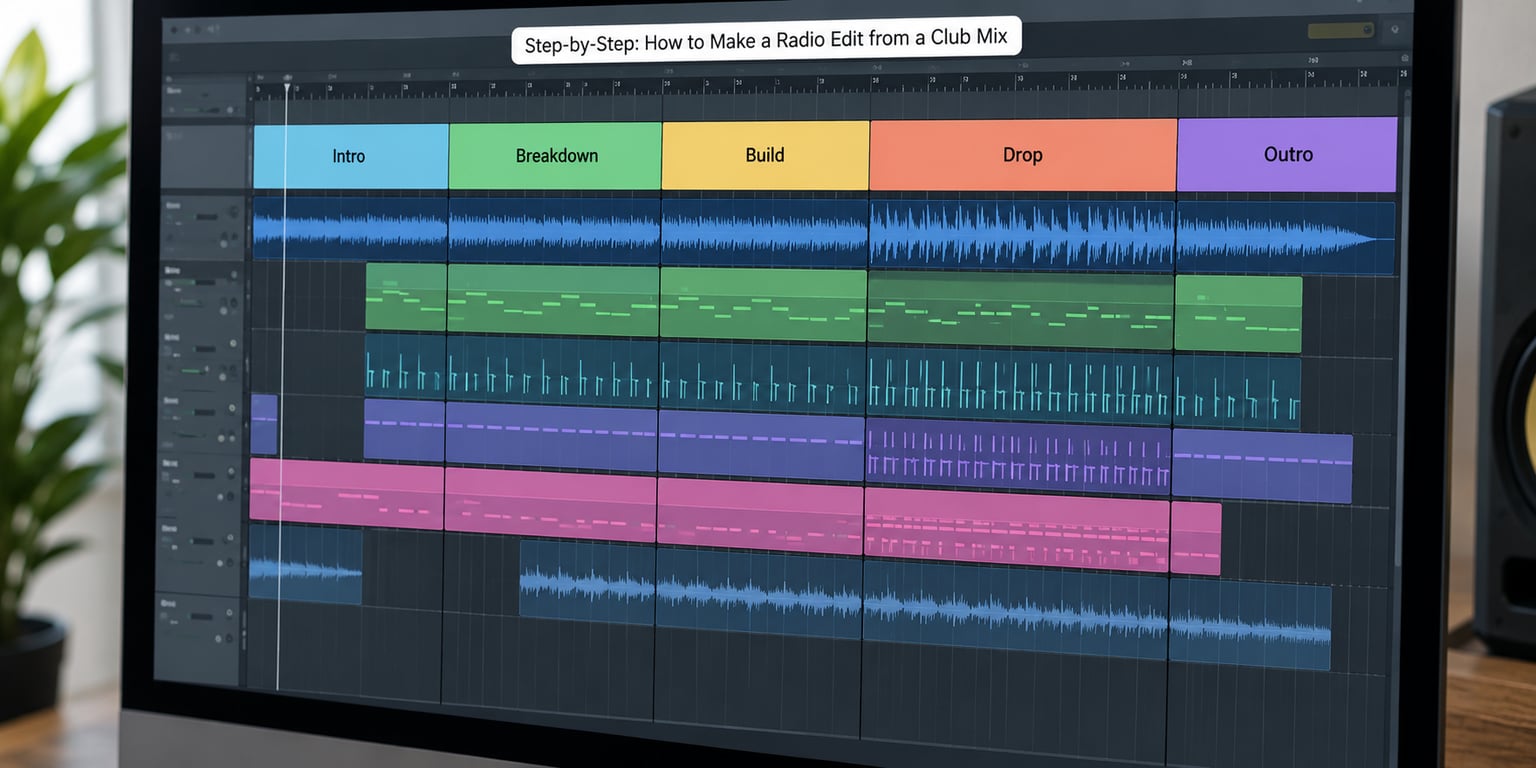The width and height of the screenshot is (1536, 768).
Task: Select teal drum clip under Intro
Action: 405,366
